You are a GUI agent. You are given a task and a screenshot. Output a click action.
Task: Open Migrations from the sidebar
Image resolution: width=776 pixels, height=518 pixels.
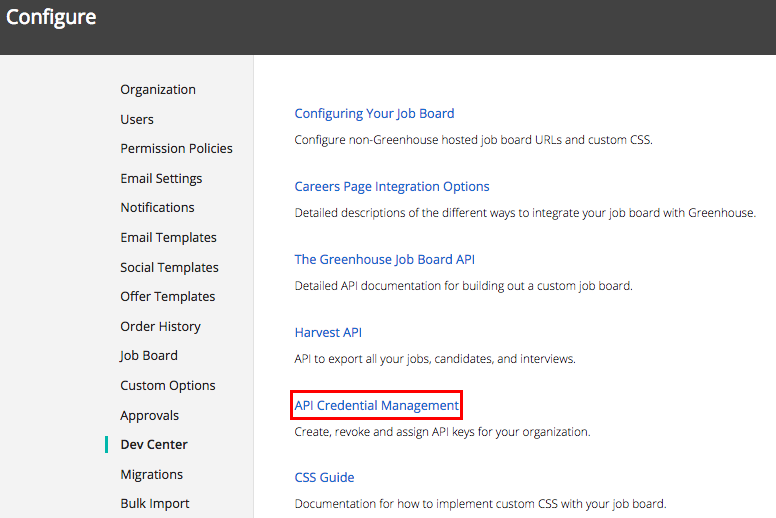point(151,474)
